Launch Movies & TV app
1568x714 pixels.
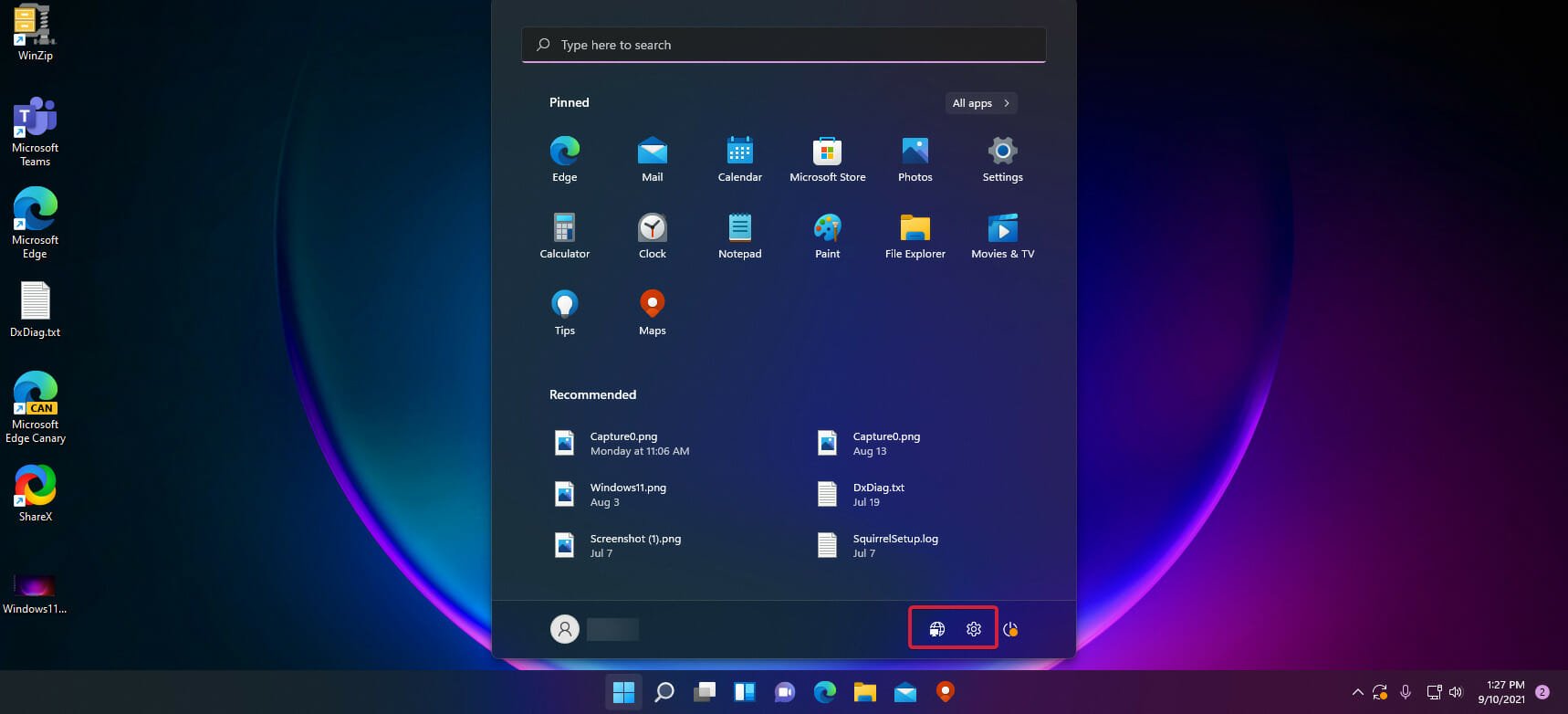1002,236
